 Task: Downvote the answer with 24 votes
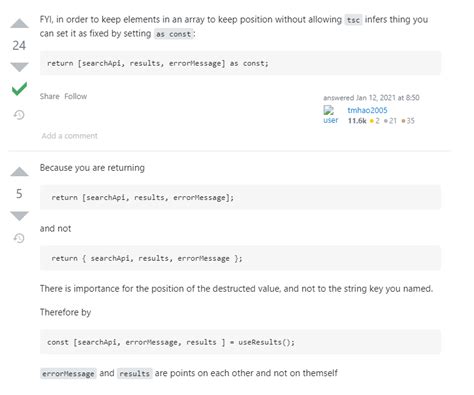[x=19, y=67]
